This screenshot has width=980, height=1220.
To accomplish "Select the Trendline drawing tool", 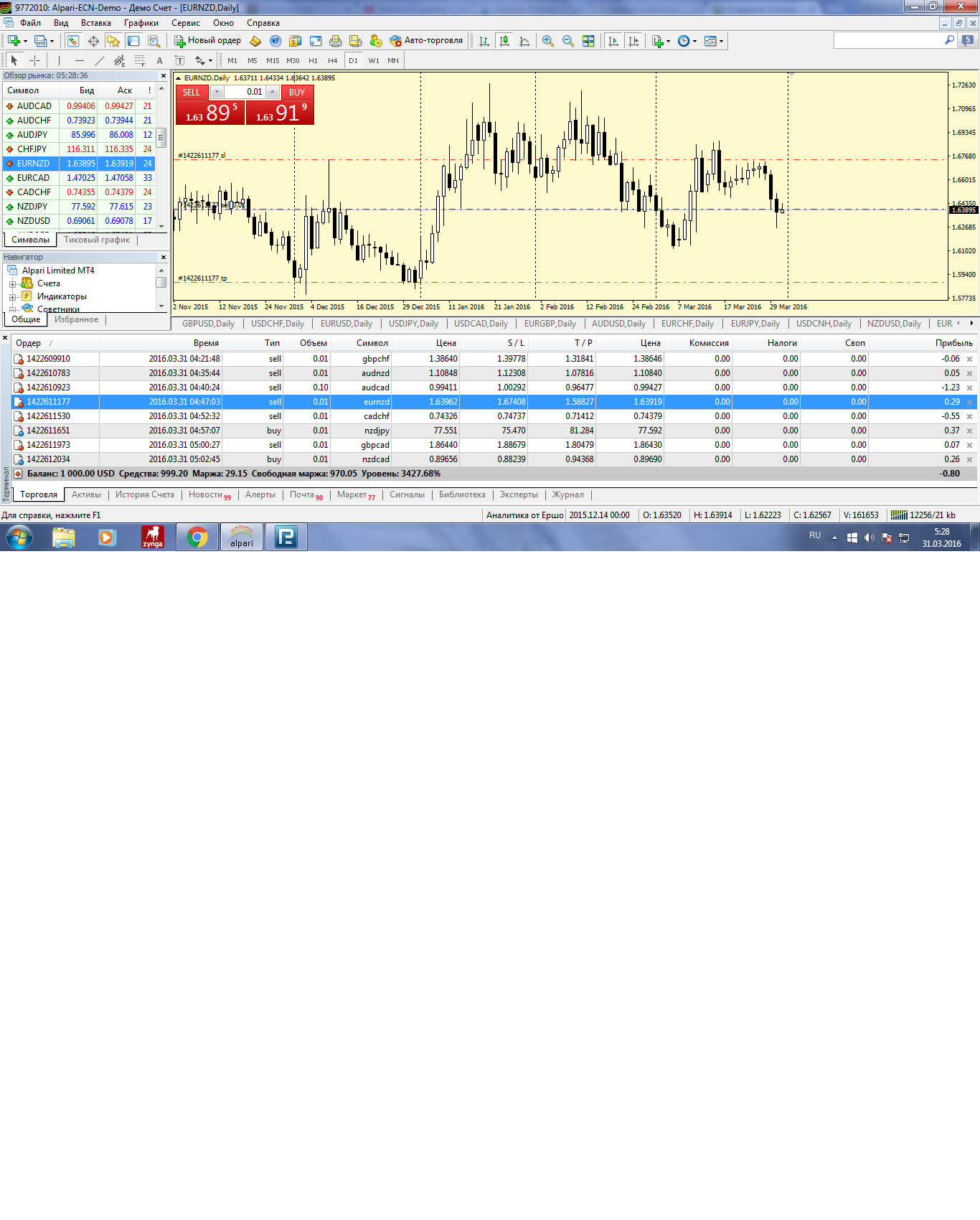I will (x=99, y=61).
